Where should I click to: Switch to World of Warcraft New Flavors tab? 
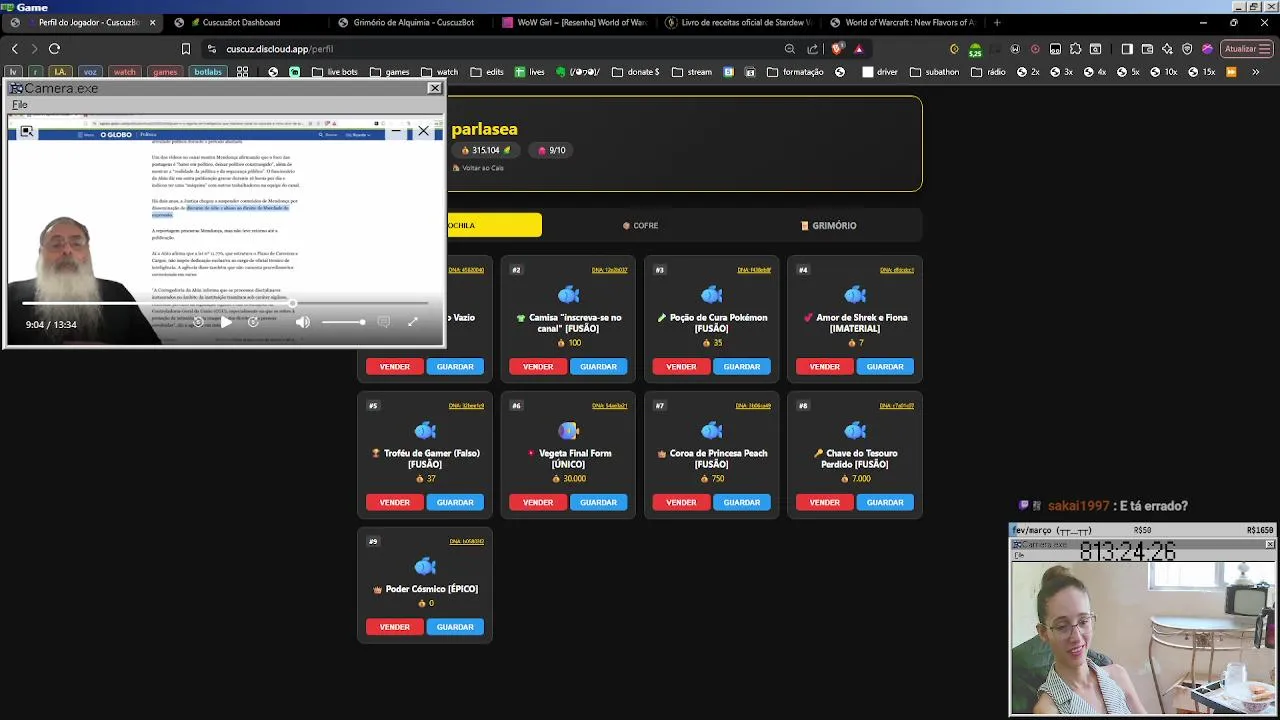[x=905, y=22]
